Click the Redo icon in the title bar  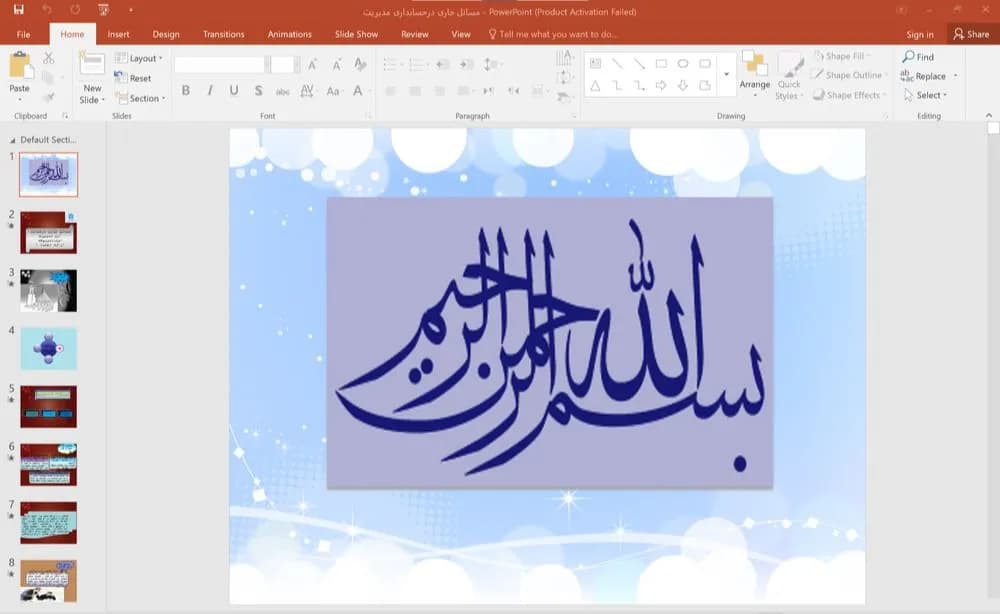[x=75, y=10]
